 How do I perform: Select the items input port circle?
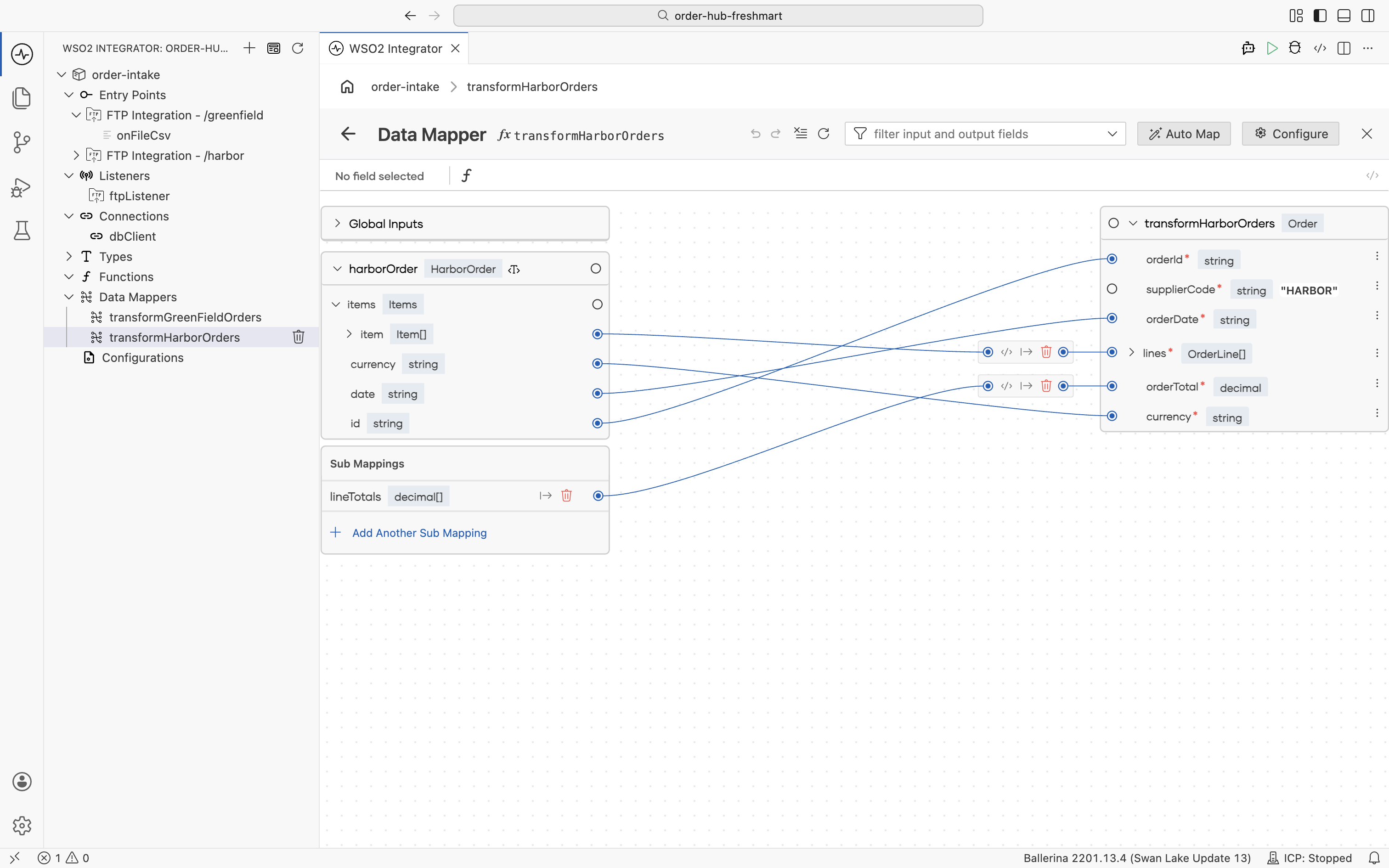click(x=598, y=304)
